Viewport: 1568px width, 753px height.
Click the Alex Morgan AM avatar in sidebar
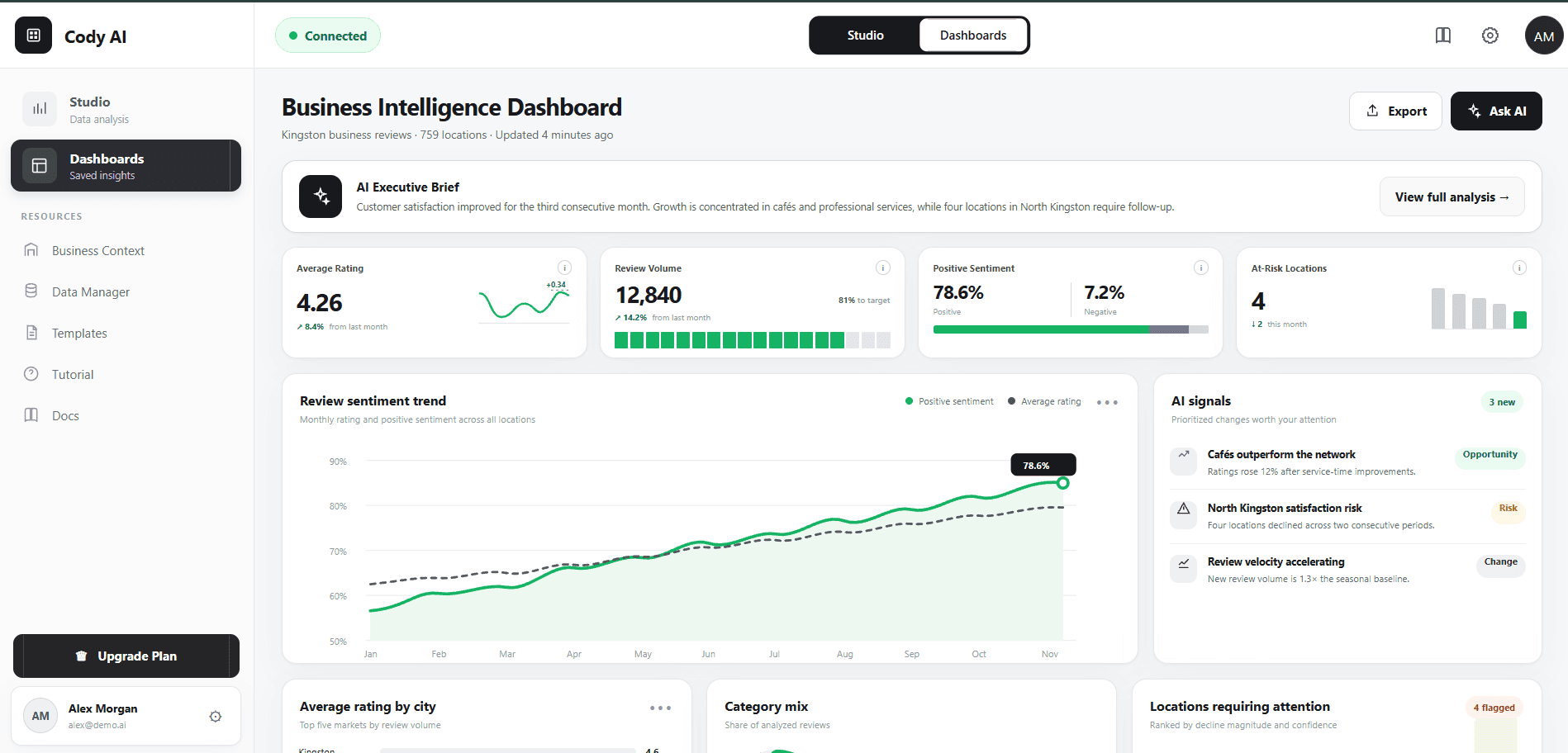[40, 716]
